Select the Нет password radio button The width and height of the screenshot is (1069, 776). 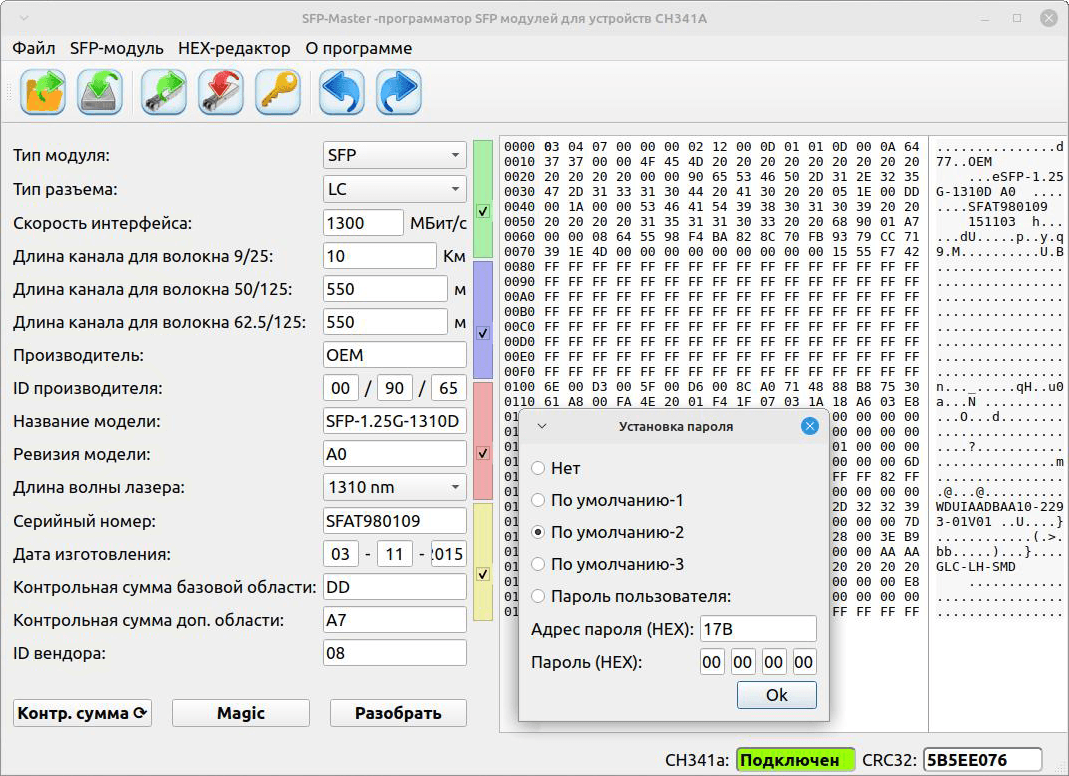(x=538, y=466)
